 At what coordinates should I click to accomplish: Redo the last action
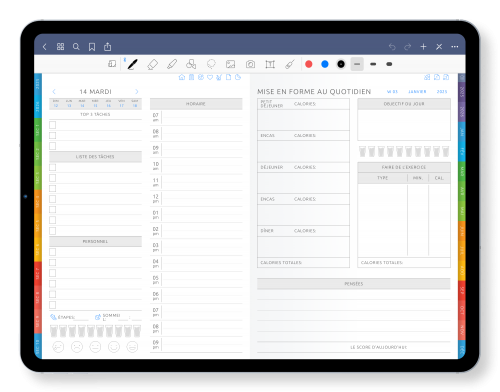pyautogui.click(x=407, y=47)
